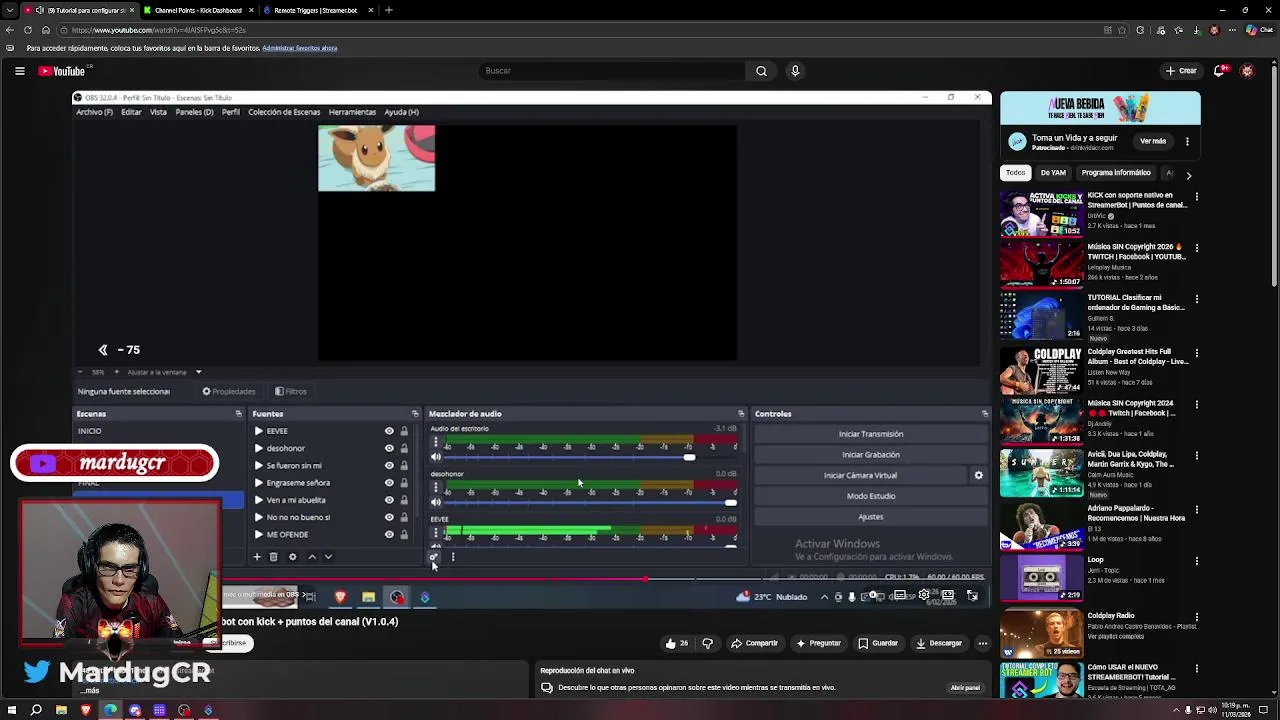This screenshot has height=720, width=1280.
Task: Hide the No no no bueno si source
Action: [389, 517]
